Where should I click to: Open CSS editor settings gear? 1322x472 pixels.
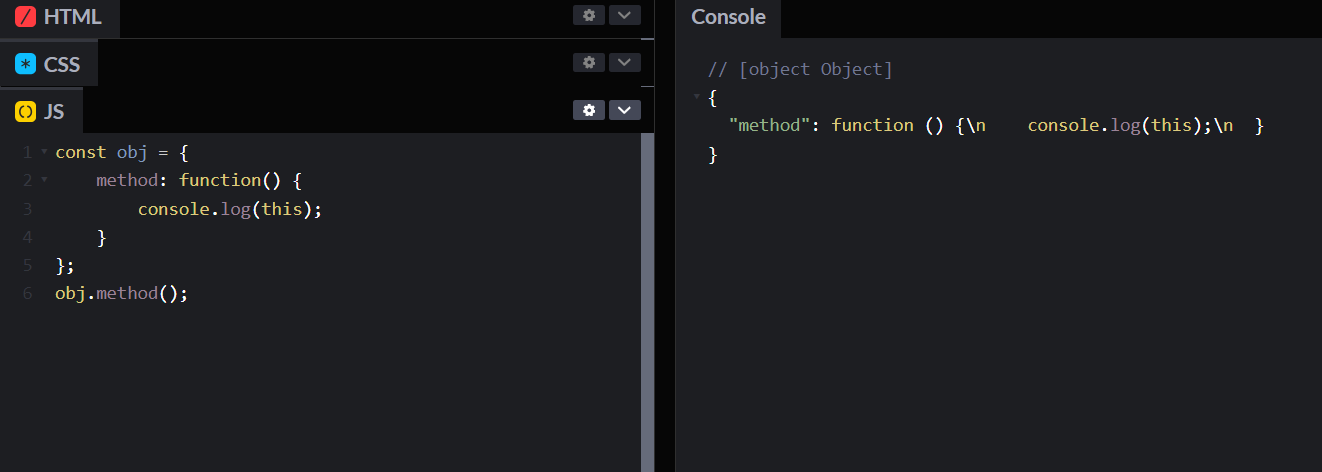589,62
